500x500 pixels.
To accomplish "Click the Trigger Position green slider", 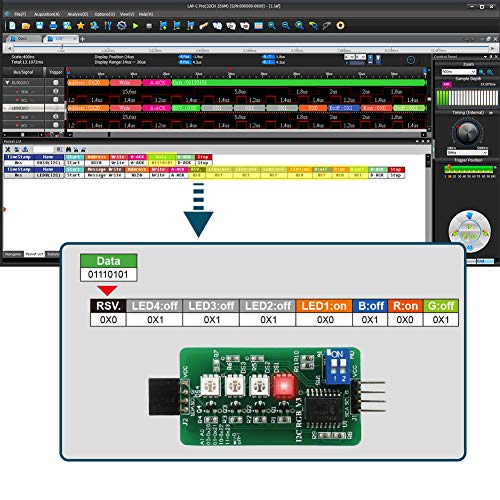I will (470, 169).
